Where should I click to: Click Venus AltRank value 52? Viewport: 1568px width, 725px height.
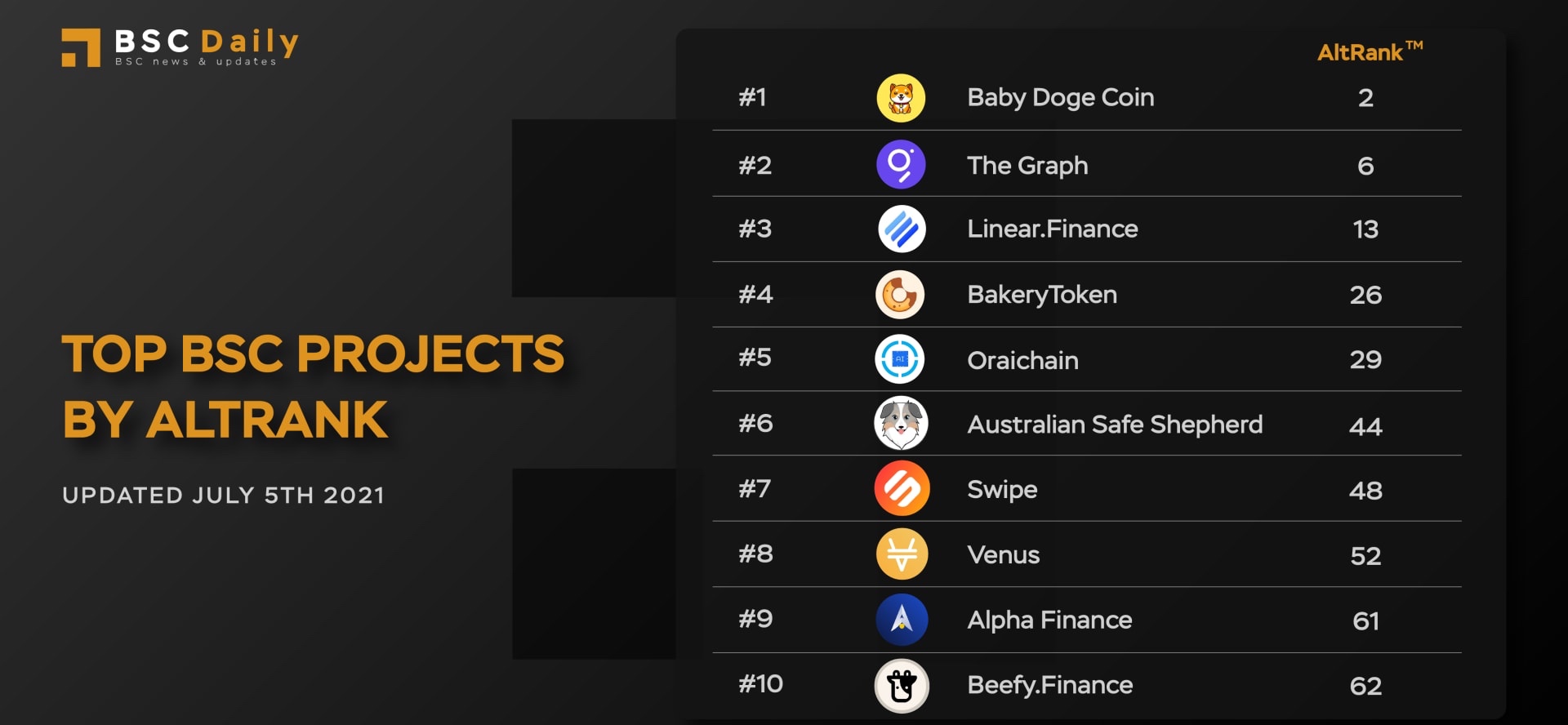[x=1365, y=556]
